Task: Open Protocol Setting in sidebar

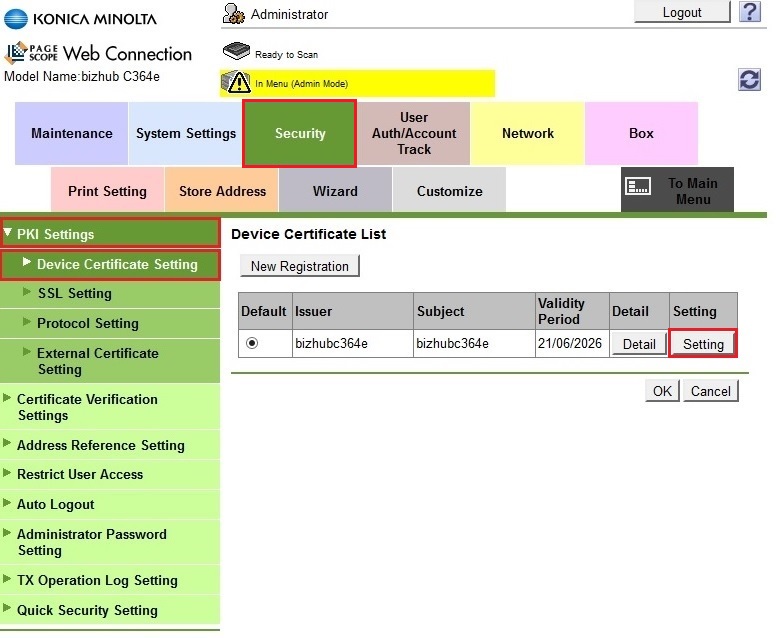Action: (x=110, y=323)
